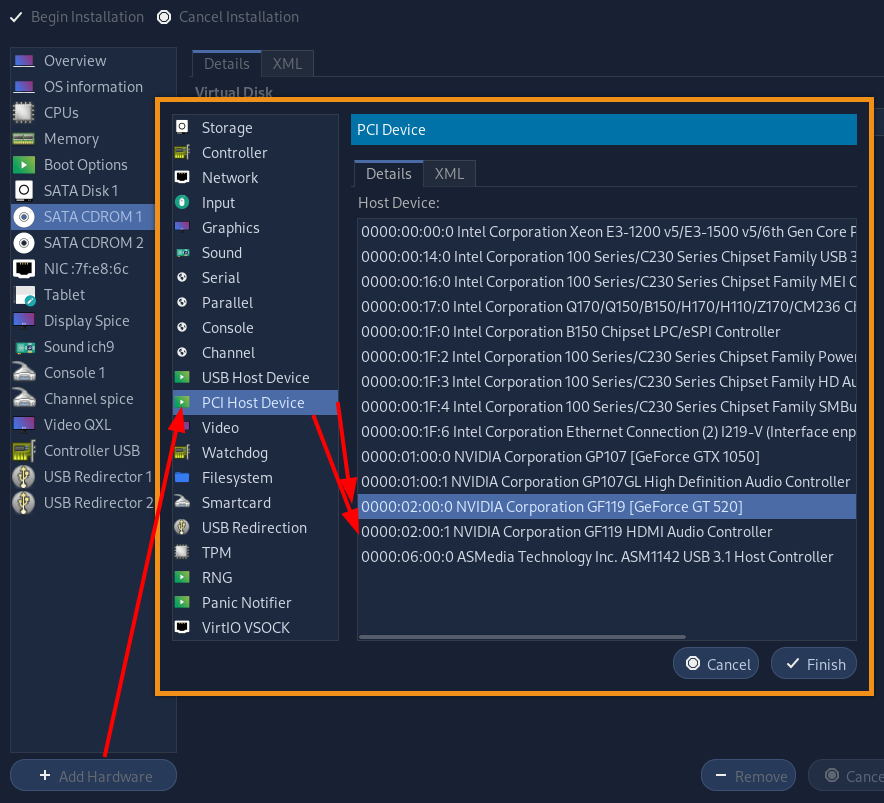884x803 pixels.
Task: Select SATA CDROM 1 in the sidebar
Action: click(82, 217)
